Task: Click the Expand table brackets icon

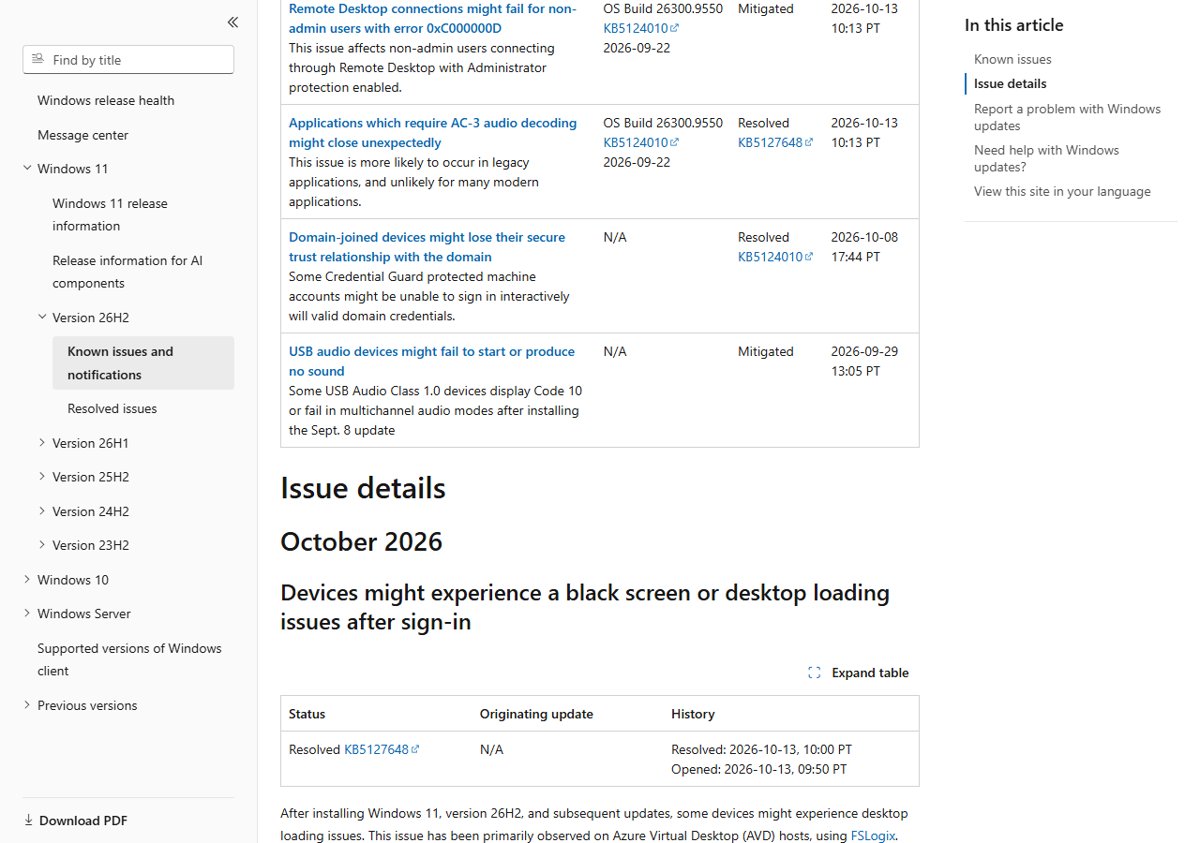Action: (814, 673)
